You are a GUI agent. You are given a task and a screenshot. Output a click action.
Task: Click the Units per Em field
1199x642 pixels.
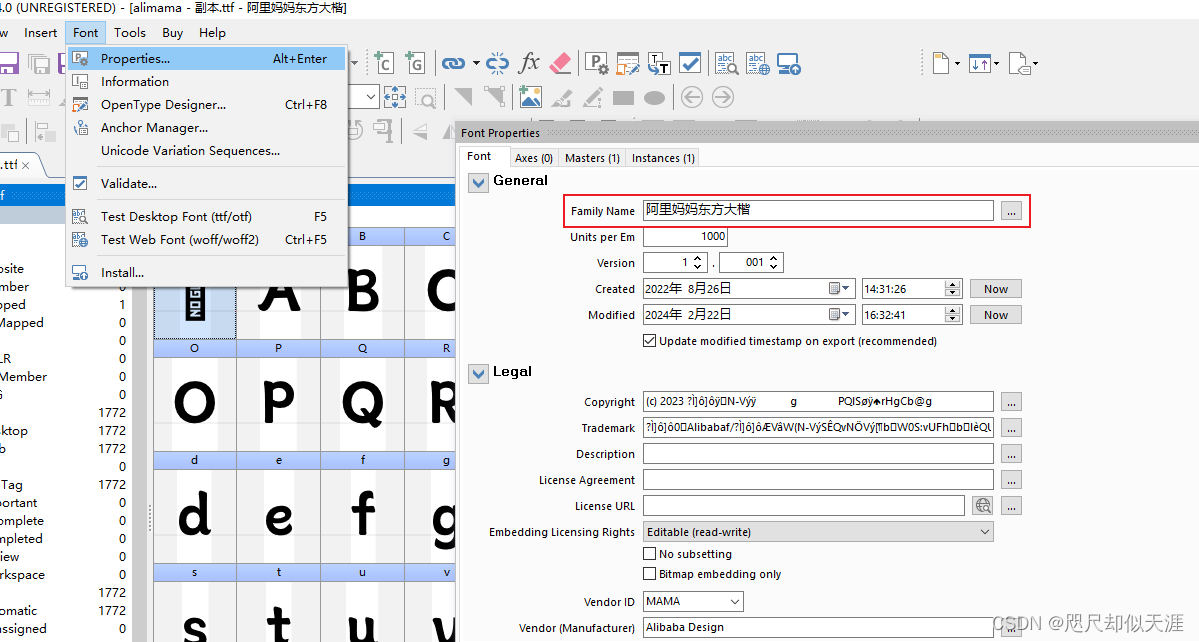[685, 237]
